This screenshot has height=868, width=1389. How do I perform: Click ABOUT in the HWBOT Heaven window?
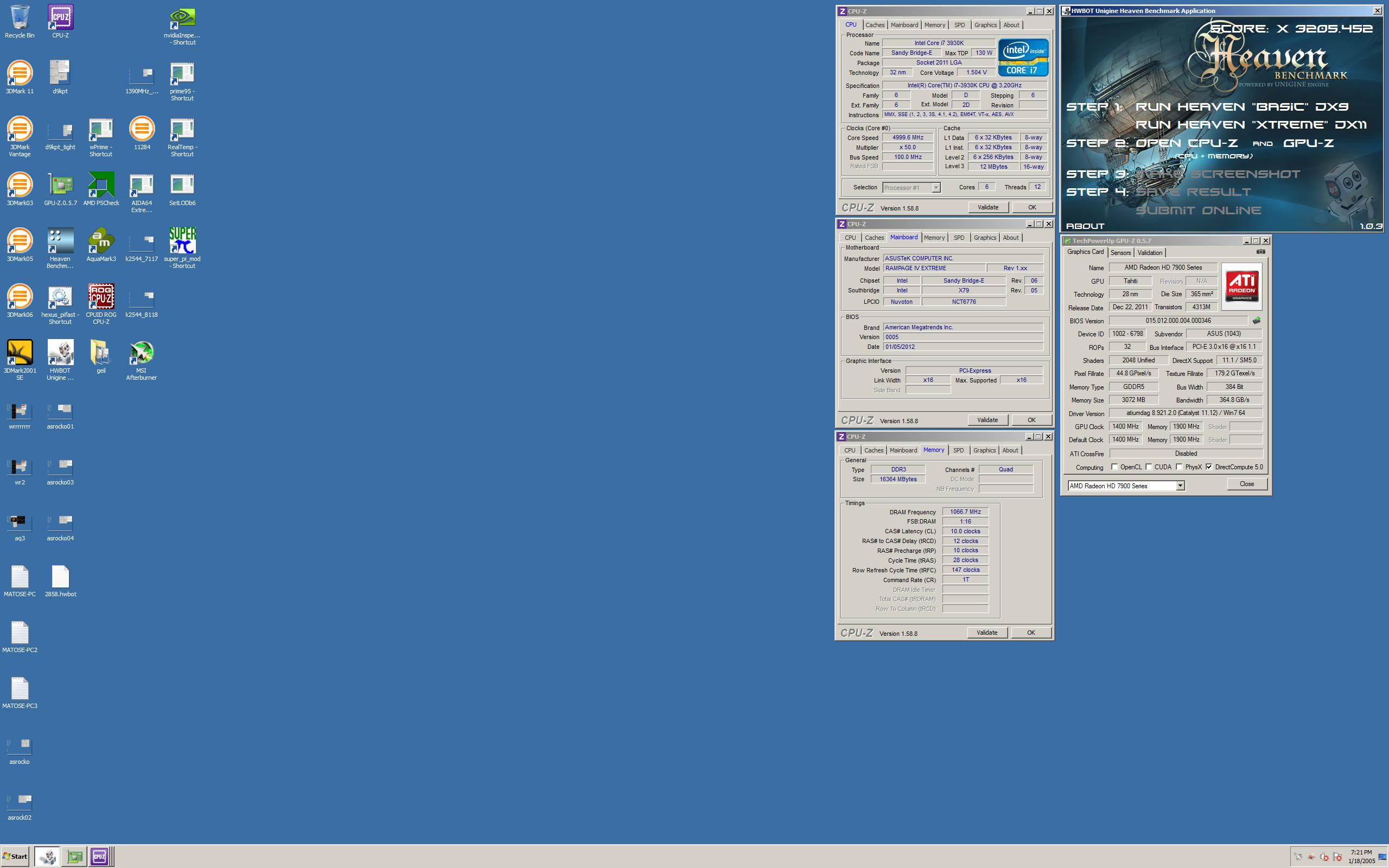click(x=1085, y=226)
